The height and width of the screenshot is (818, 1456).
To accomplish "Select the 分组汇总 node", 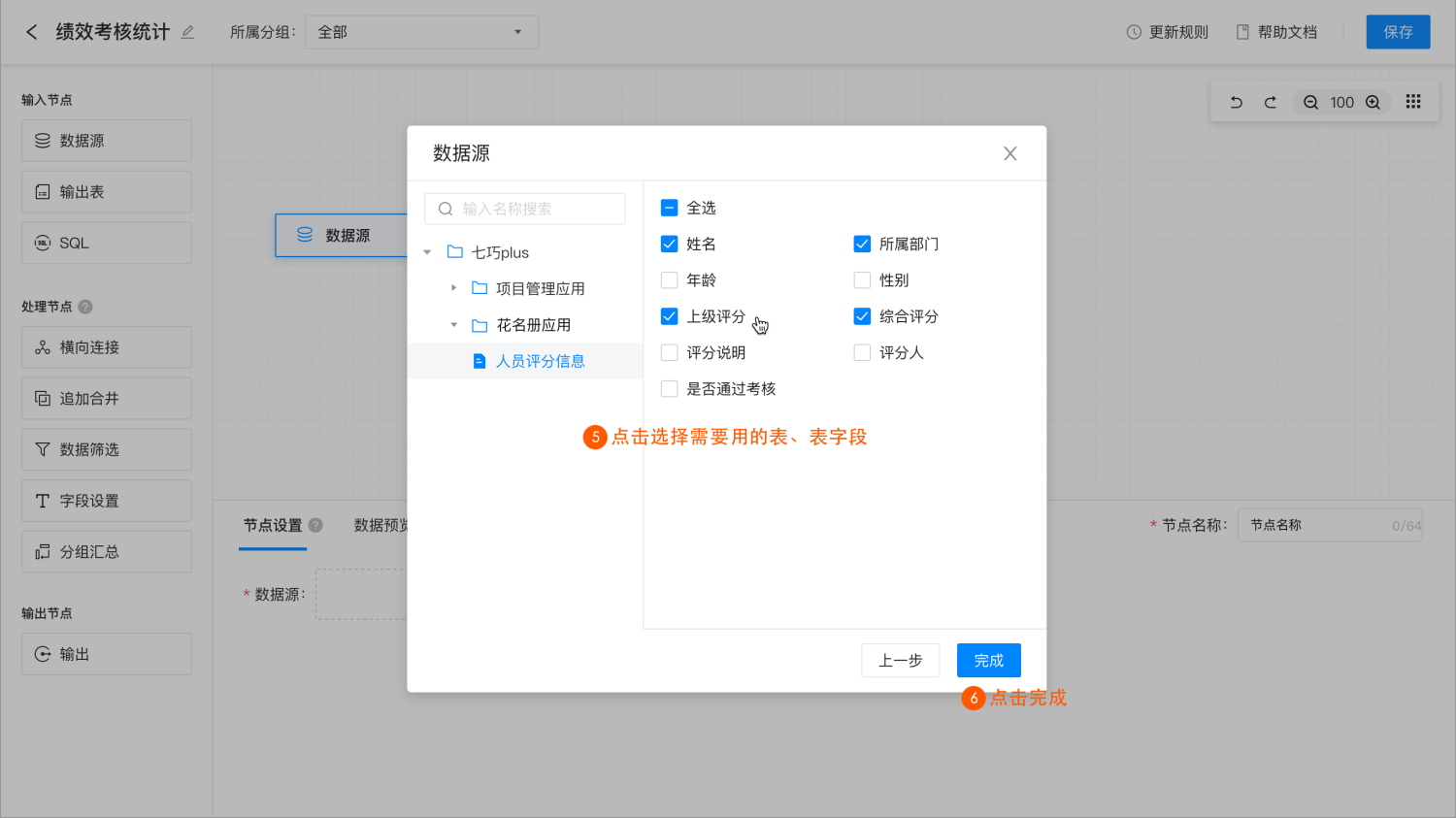I will [x=107, y=551].
